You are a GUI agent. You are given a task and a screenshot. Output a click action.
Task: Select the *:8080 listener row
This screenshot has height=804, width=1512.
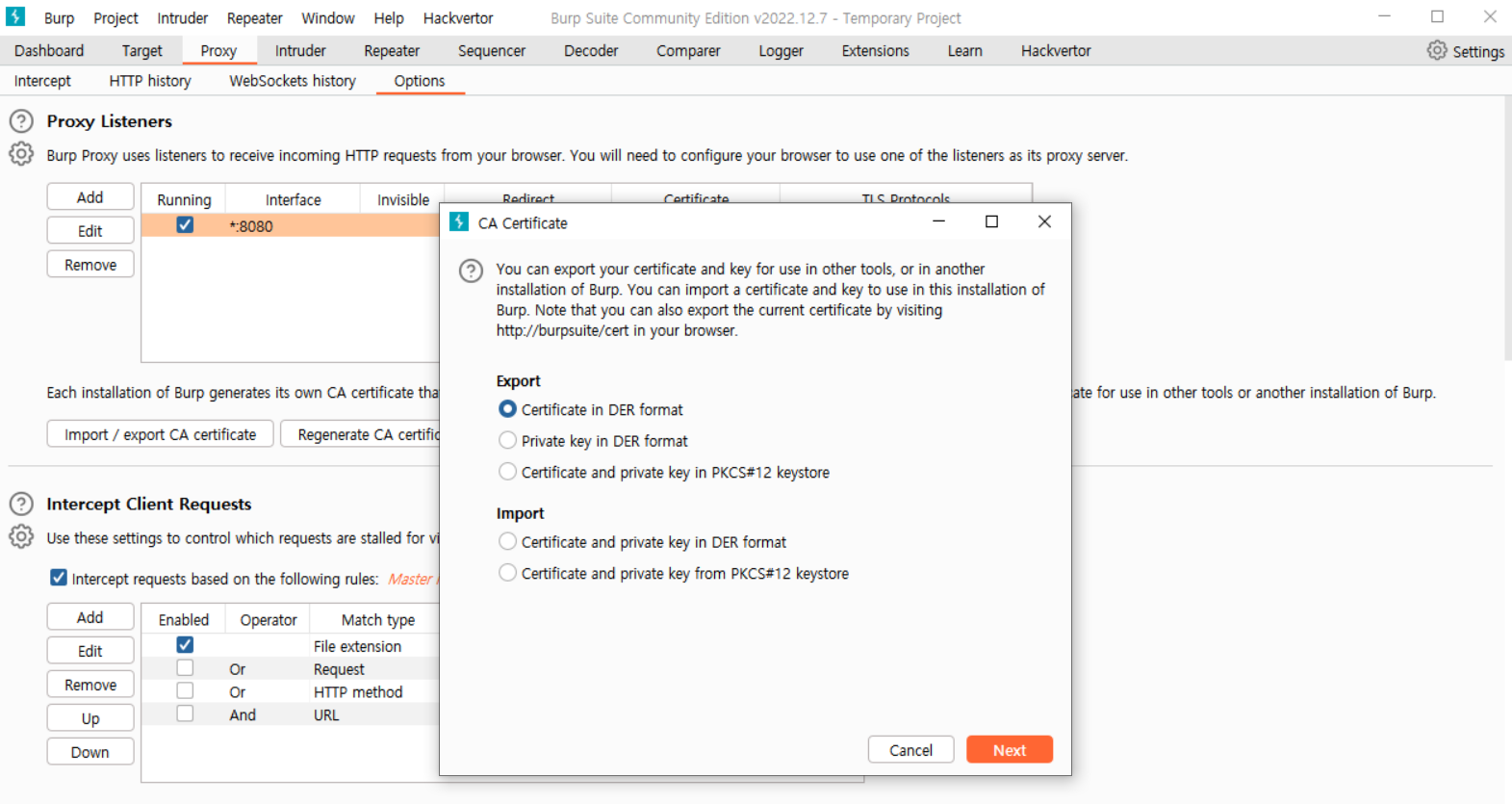pos(291,225)
